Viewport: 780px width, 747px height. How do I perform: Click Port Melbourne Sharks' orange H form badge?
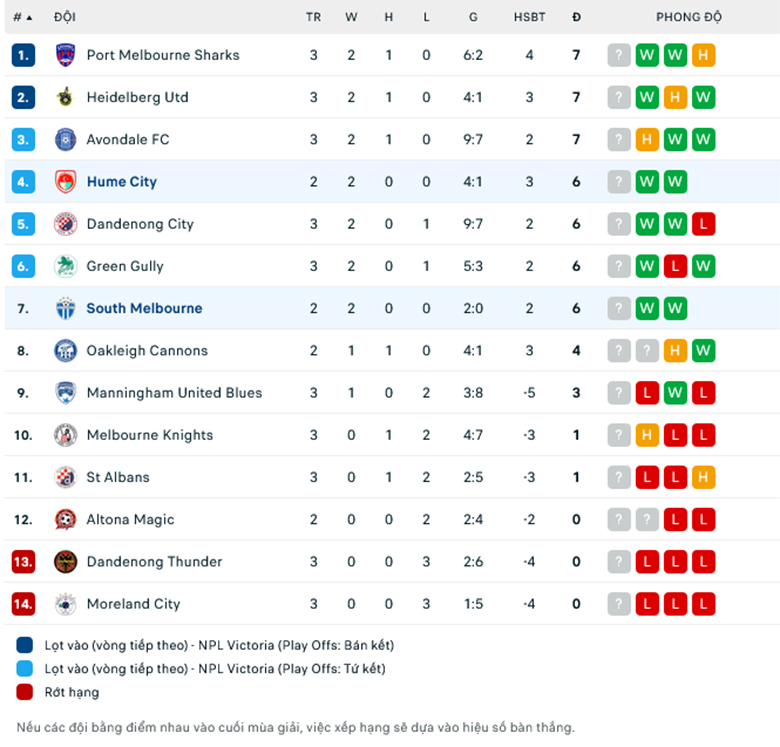[703, 55]
